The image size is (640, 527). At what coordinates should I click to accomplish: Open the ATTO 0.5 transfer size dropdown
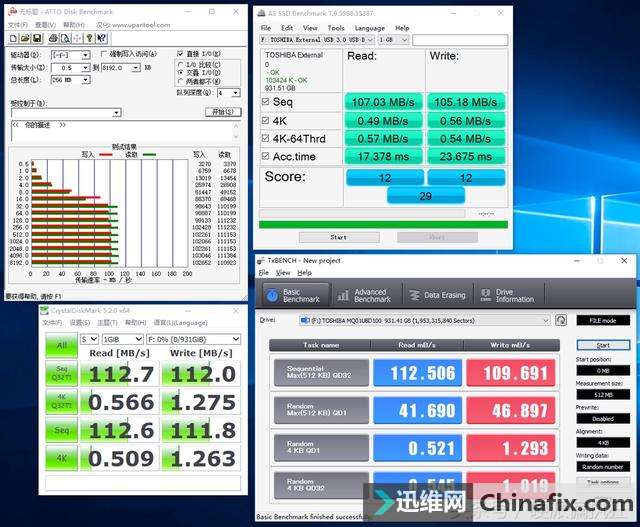[85, 67]
